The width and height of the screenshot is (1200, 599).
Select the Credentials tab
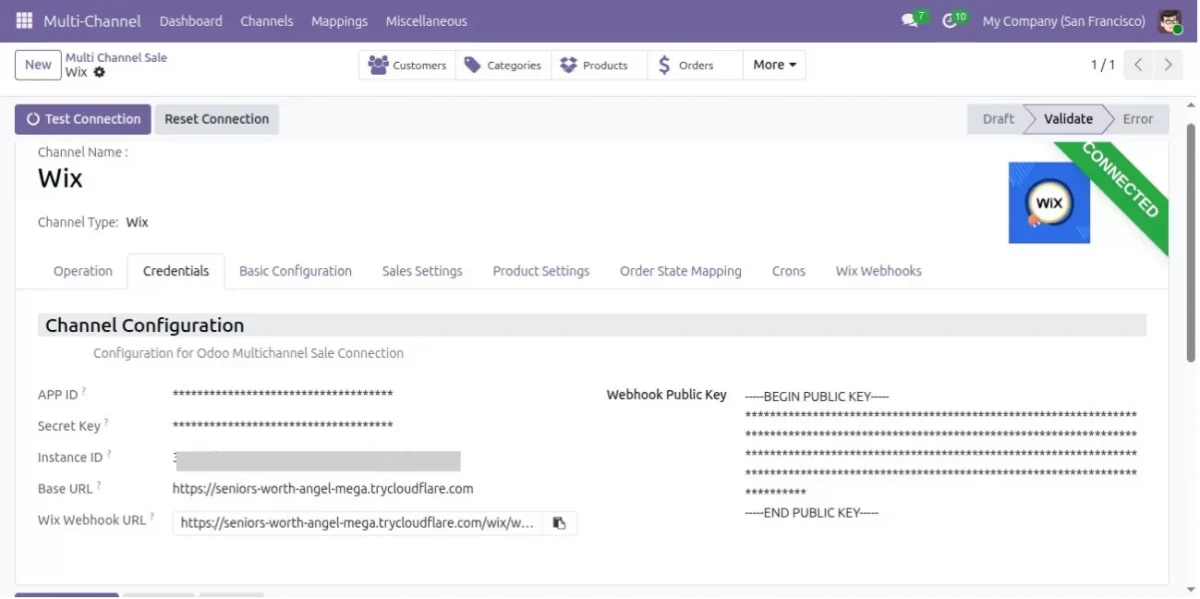[176, 271]
